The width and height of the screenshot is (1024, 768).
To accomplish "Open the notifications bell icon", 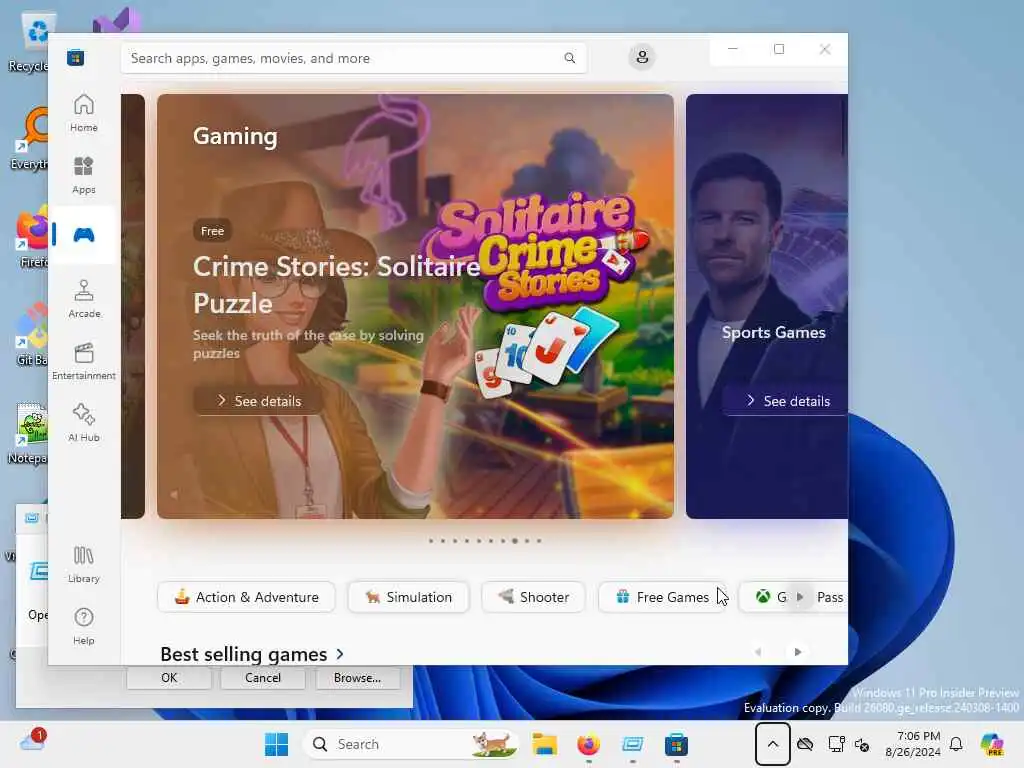I will point(956,744).
